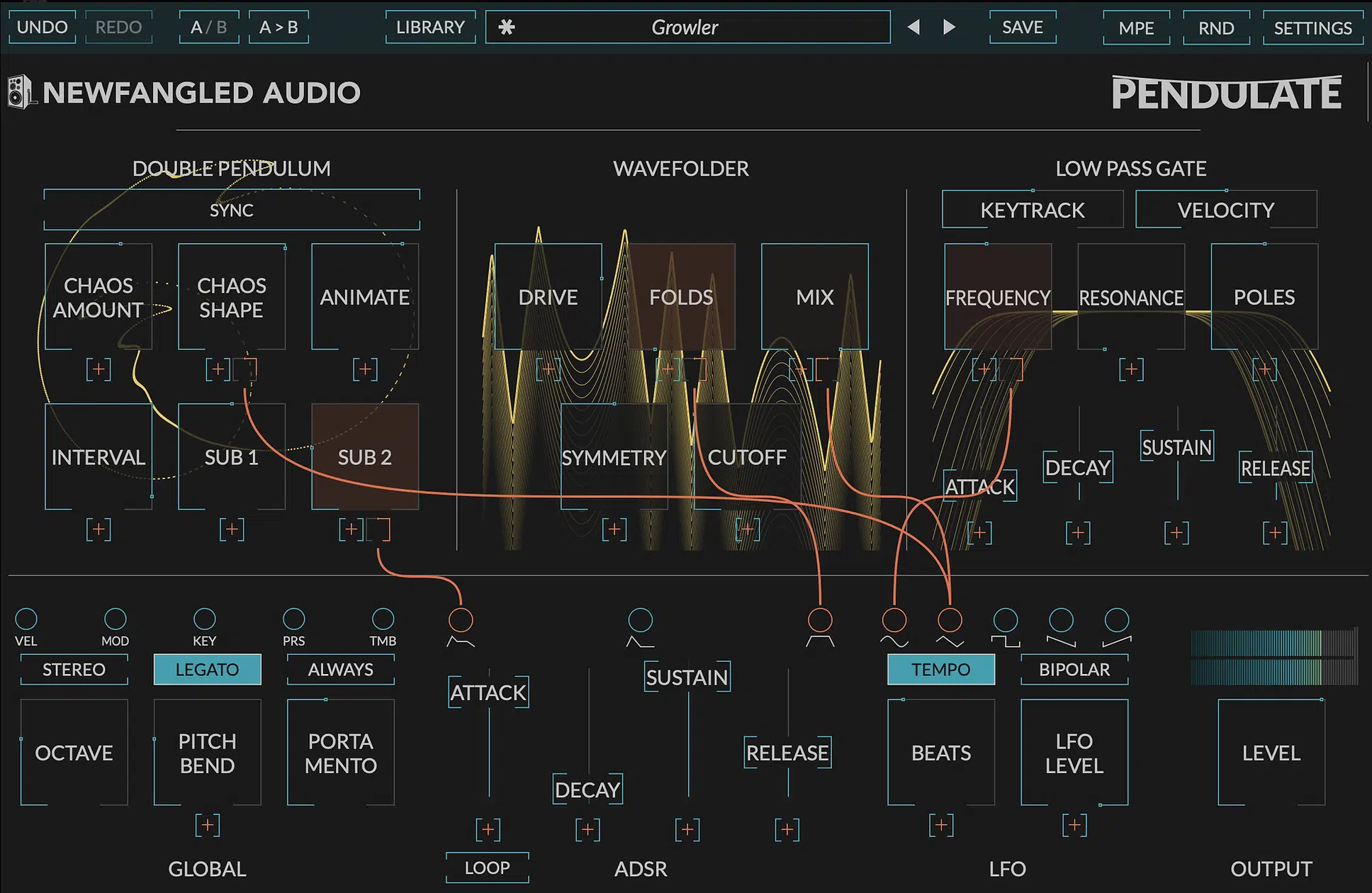Click the DRIVE control pad

(548, 297)
